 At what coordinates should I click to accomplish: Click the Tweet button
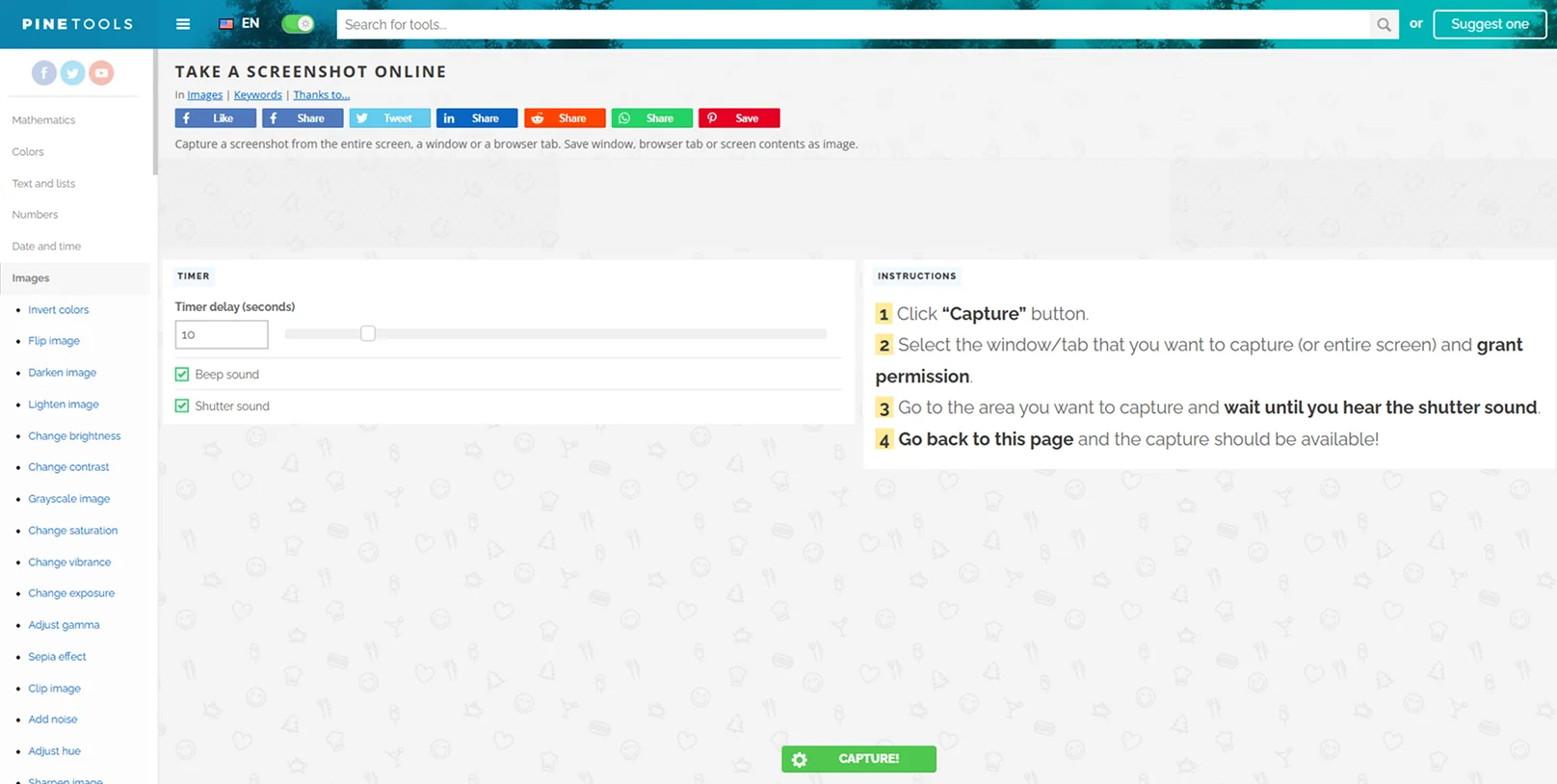390,118
